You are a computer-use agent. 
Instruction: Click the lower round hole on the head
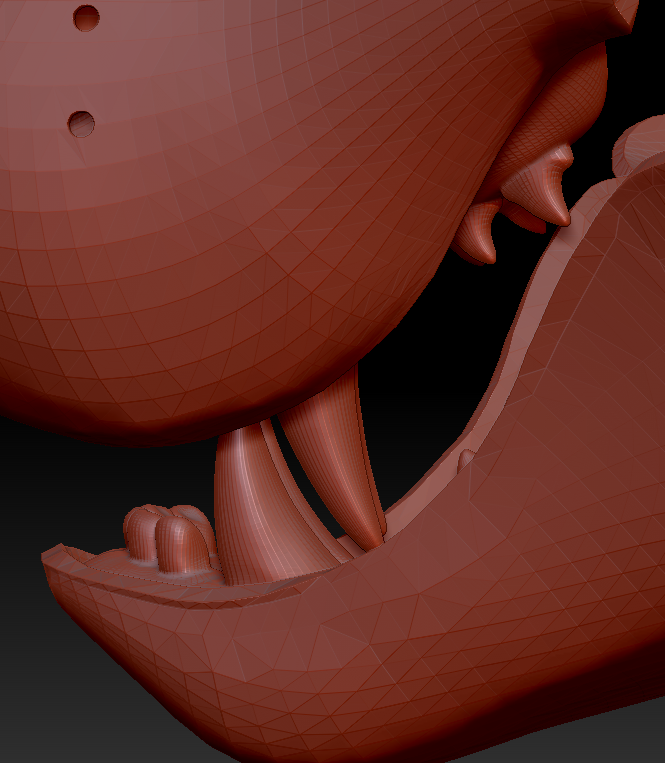tap(81, 124)
